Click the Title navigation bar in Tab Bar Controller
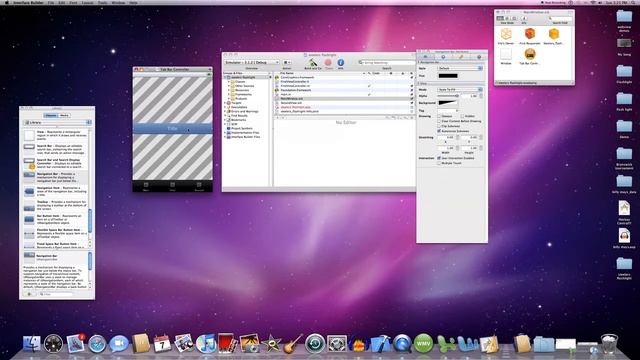 (x=172, y=129)
